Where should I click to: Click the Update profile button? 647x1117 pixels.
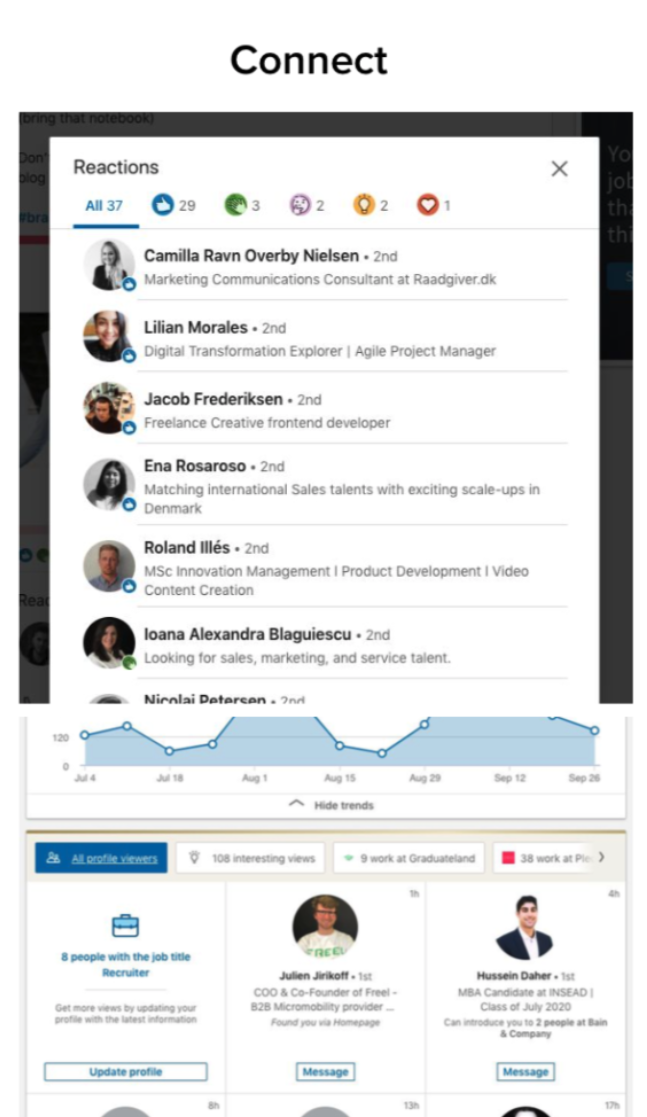(125, 1071)
